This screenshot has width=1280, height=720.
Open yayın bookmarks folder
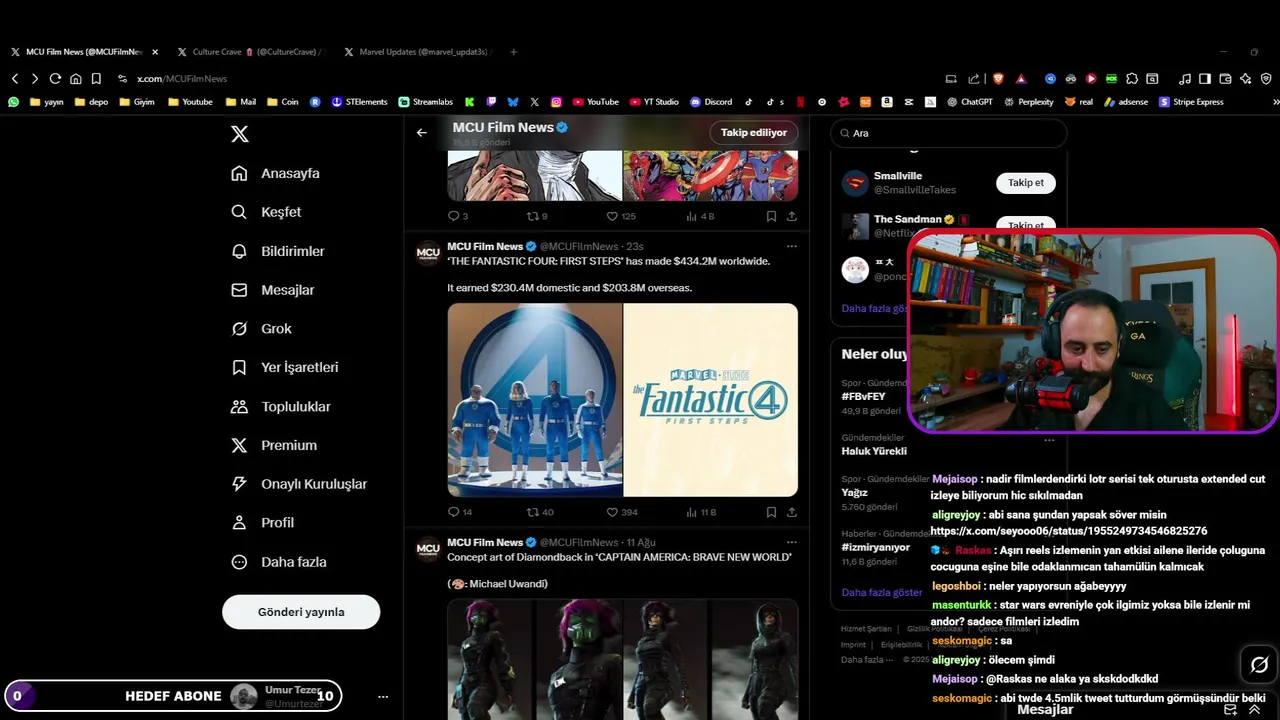click(47, 102)
